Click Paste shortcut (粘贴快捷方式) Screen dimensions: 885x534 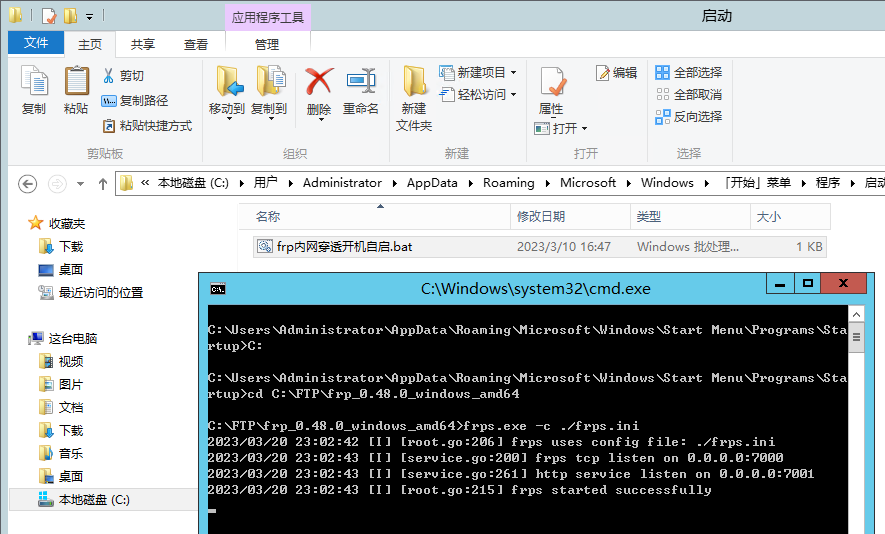coord(147,125)
